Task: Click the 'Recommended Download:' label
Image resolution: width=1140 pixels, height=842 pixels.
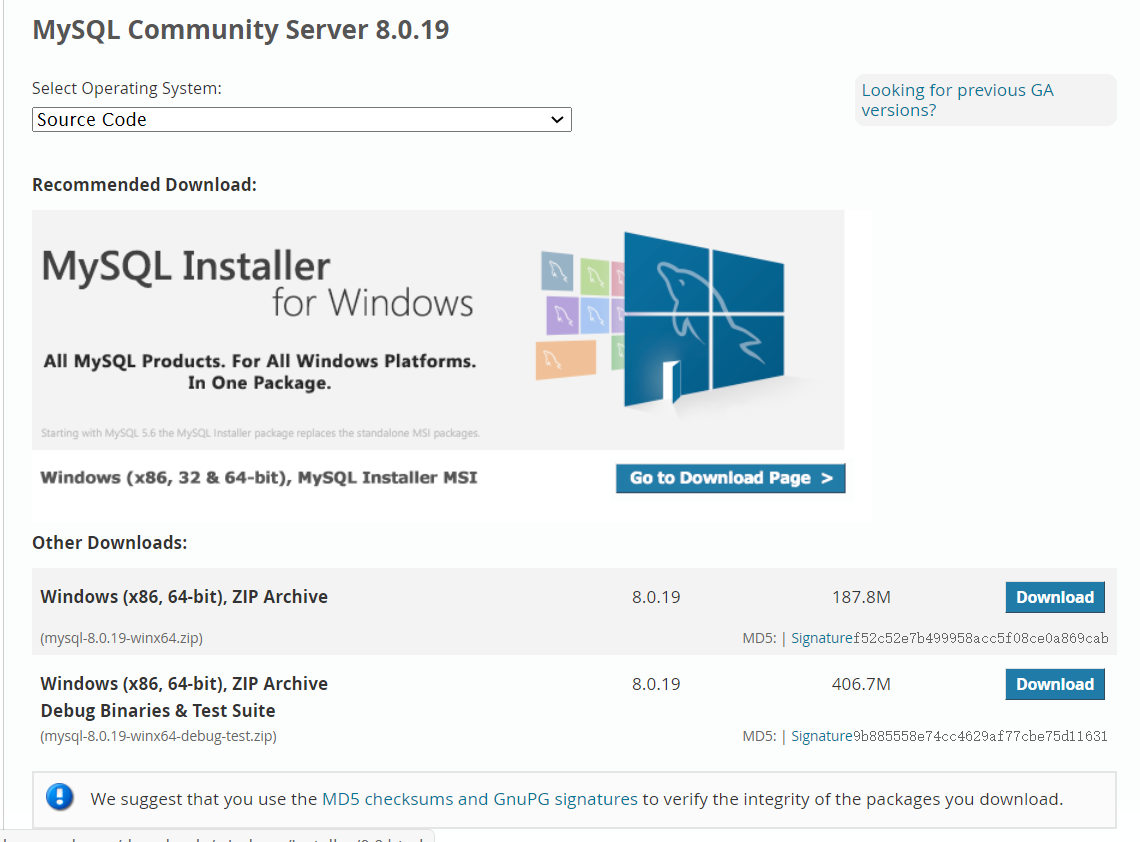Action: coord(144,185)
